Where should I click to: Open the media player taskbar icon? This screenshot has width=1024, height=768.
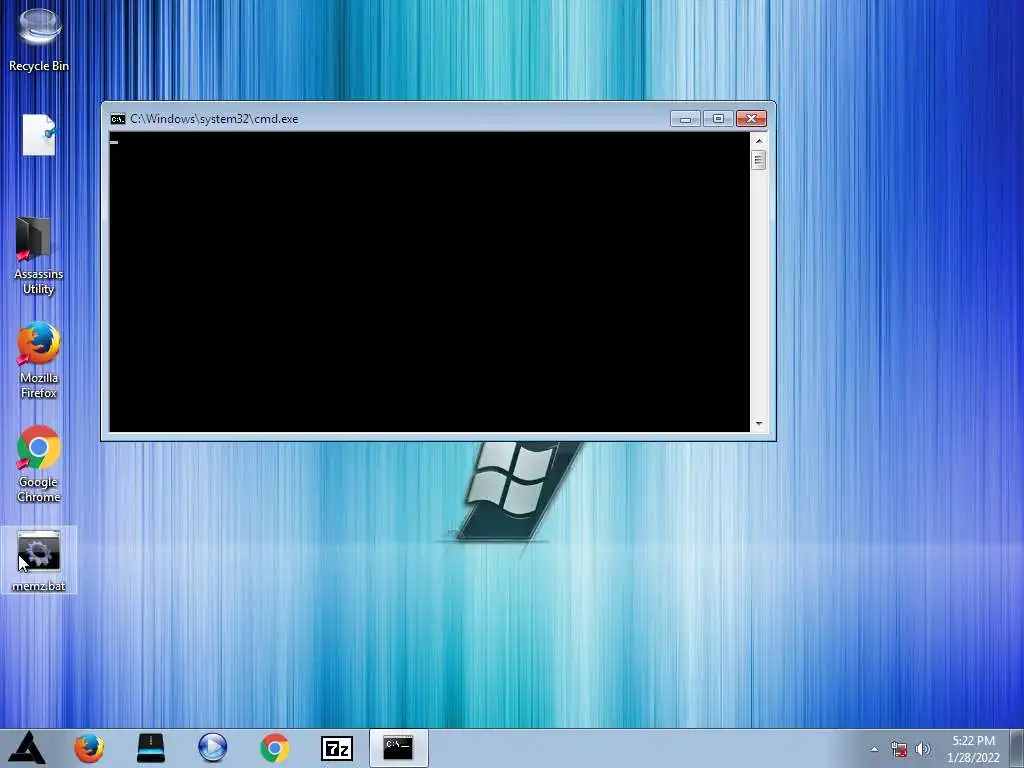(212, 748)
